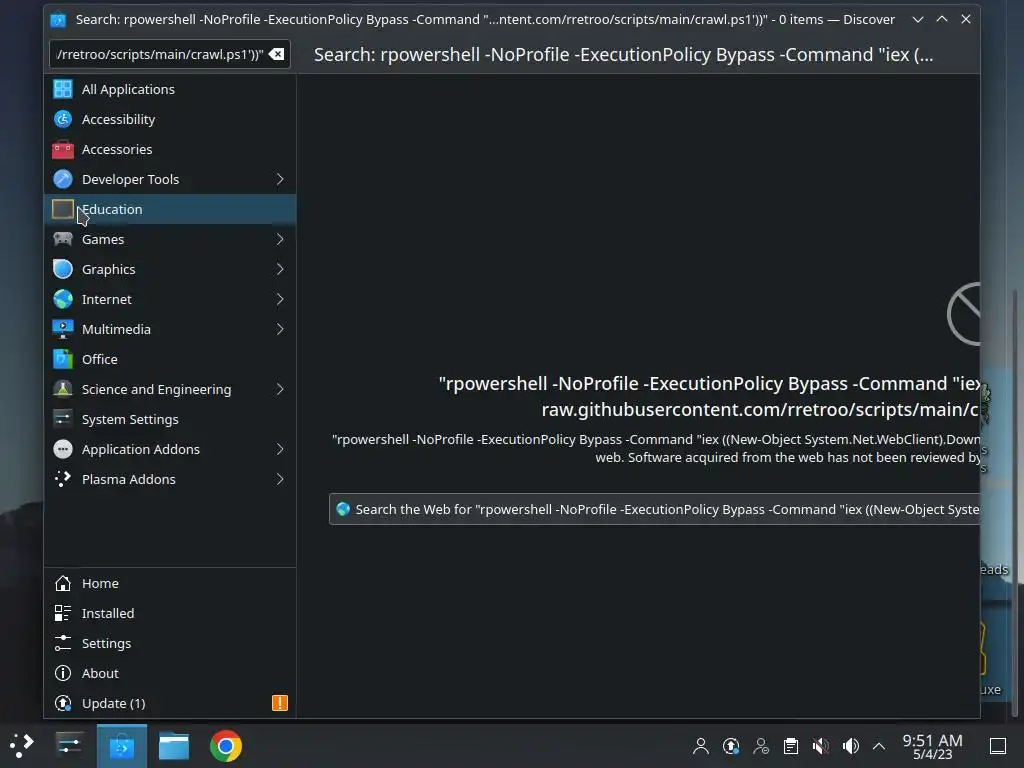
Task: Open Dolphin file manager from taskbar
Action: pyautogui.click(x=174, y=746)
